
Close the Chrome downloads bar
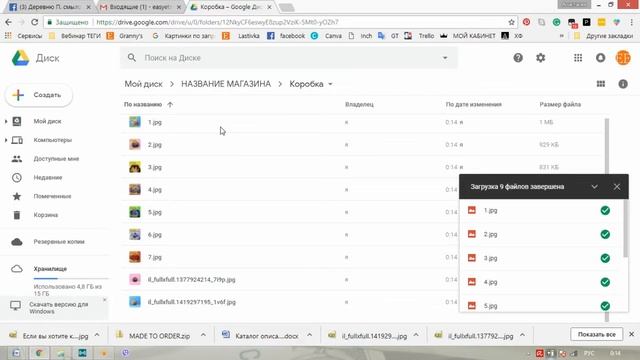point(631,334)
